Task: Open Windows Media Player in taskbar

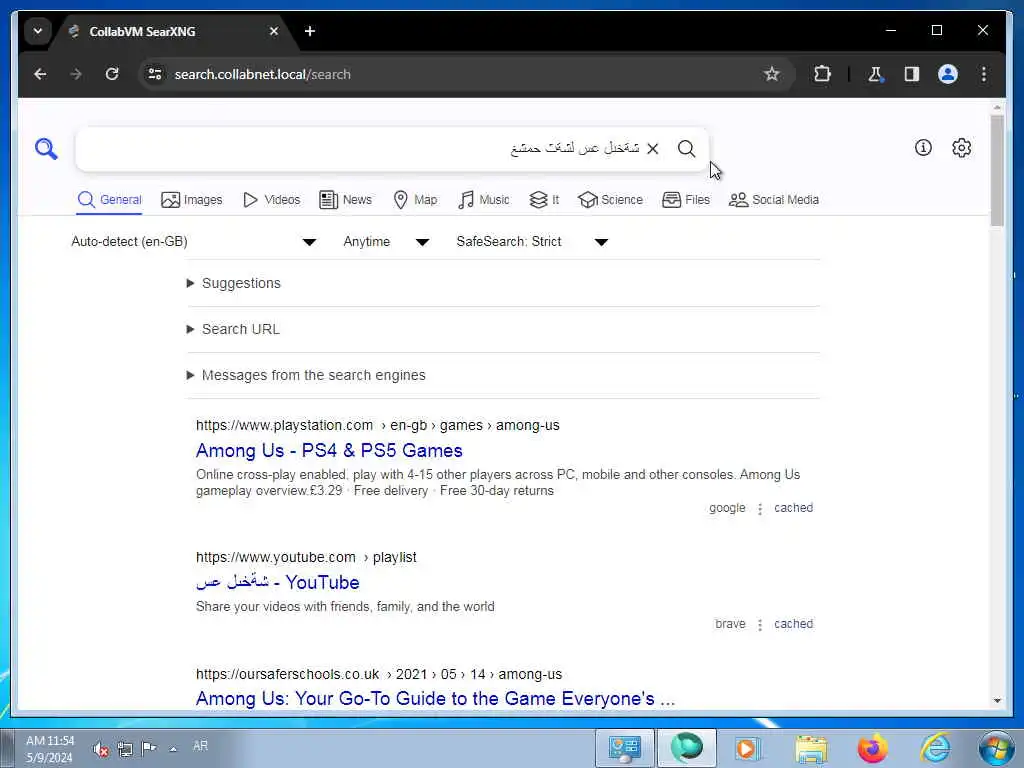Action: pyautogui.click(x=748, y=748)
